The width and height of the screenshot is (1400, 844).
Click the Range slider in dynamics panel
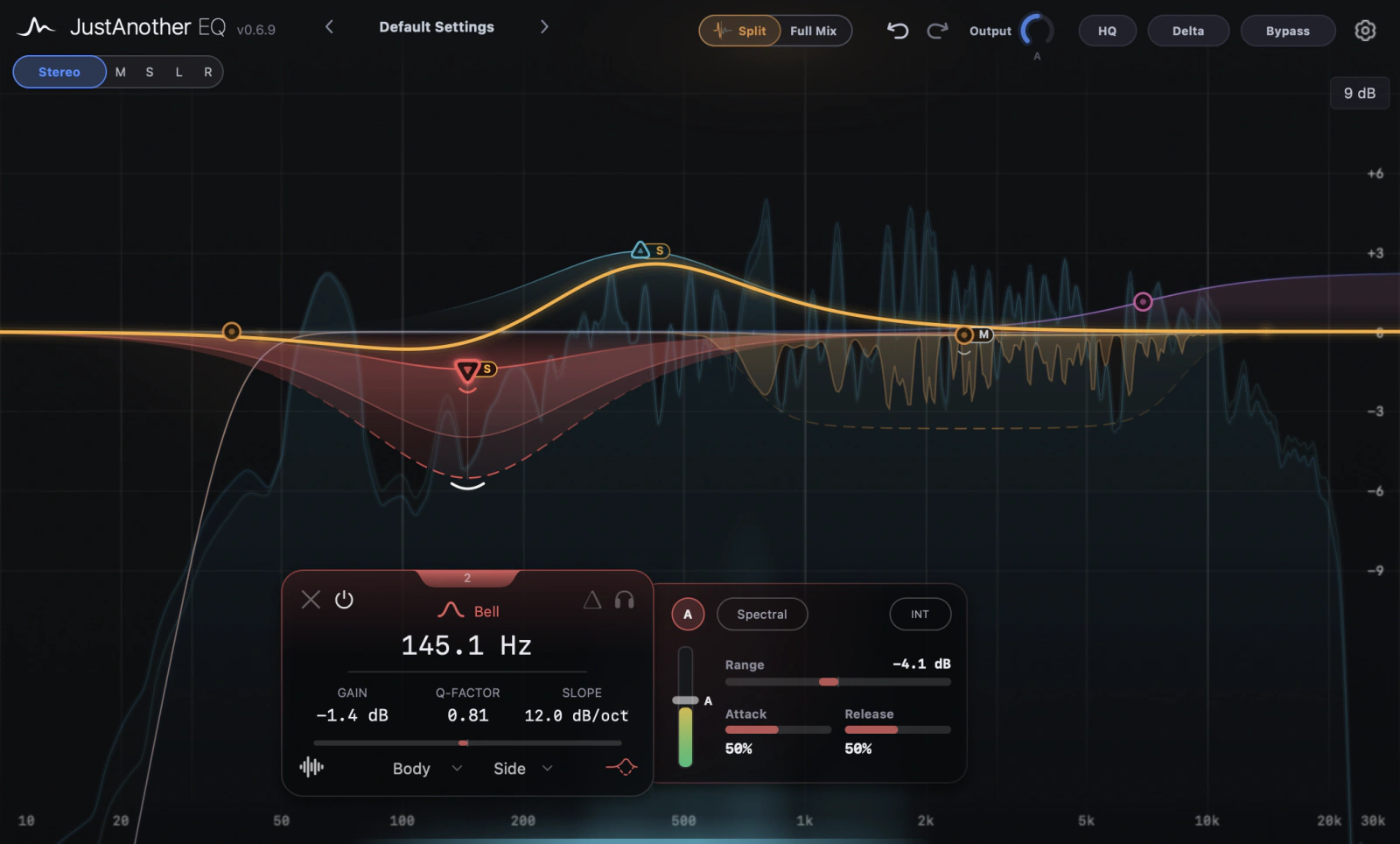tap(837, 682)
